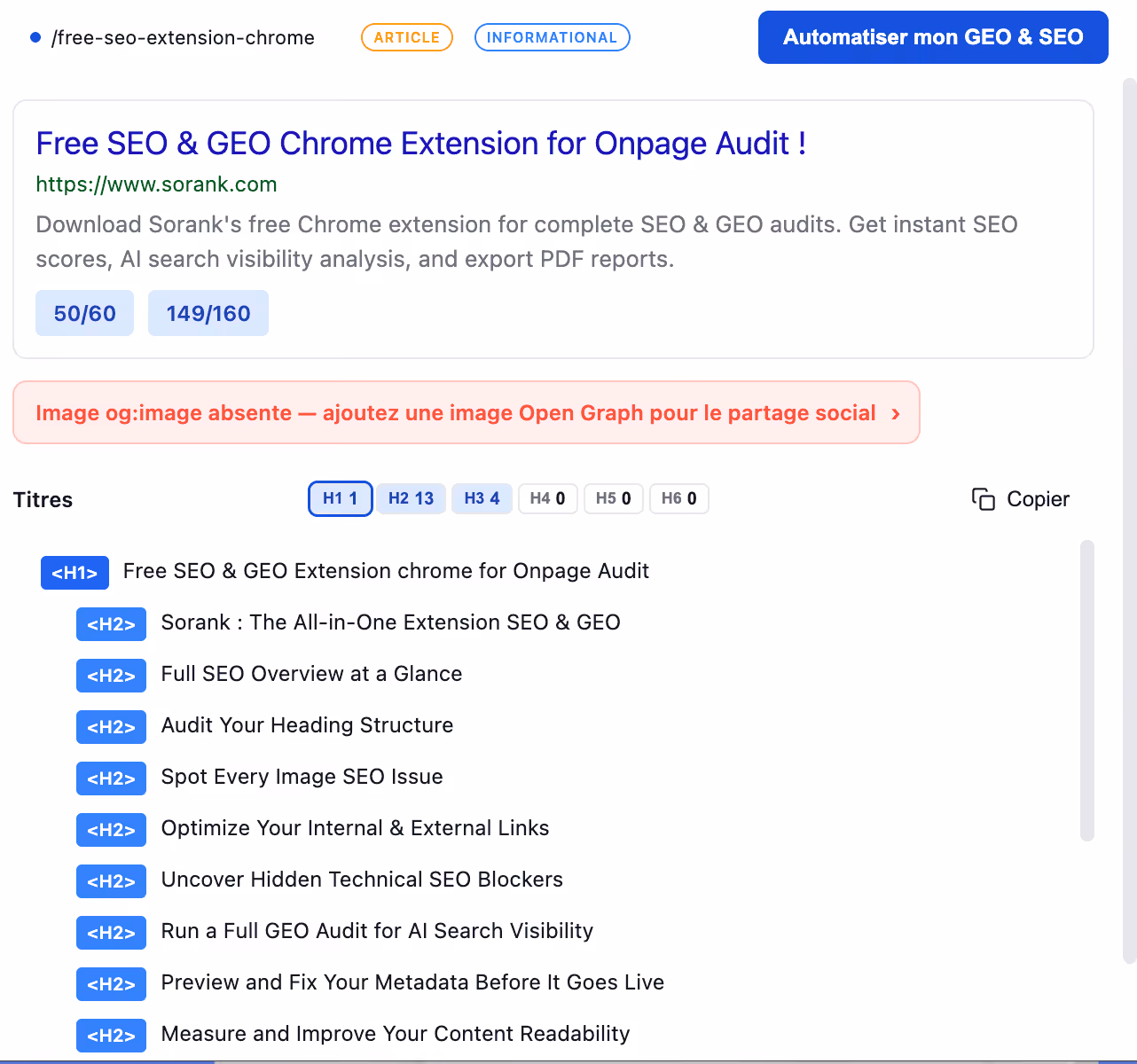Select the Sorank : The All-in-One Extension heading

390,622
